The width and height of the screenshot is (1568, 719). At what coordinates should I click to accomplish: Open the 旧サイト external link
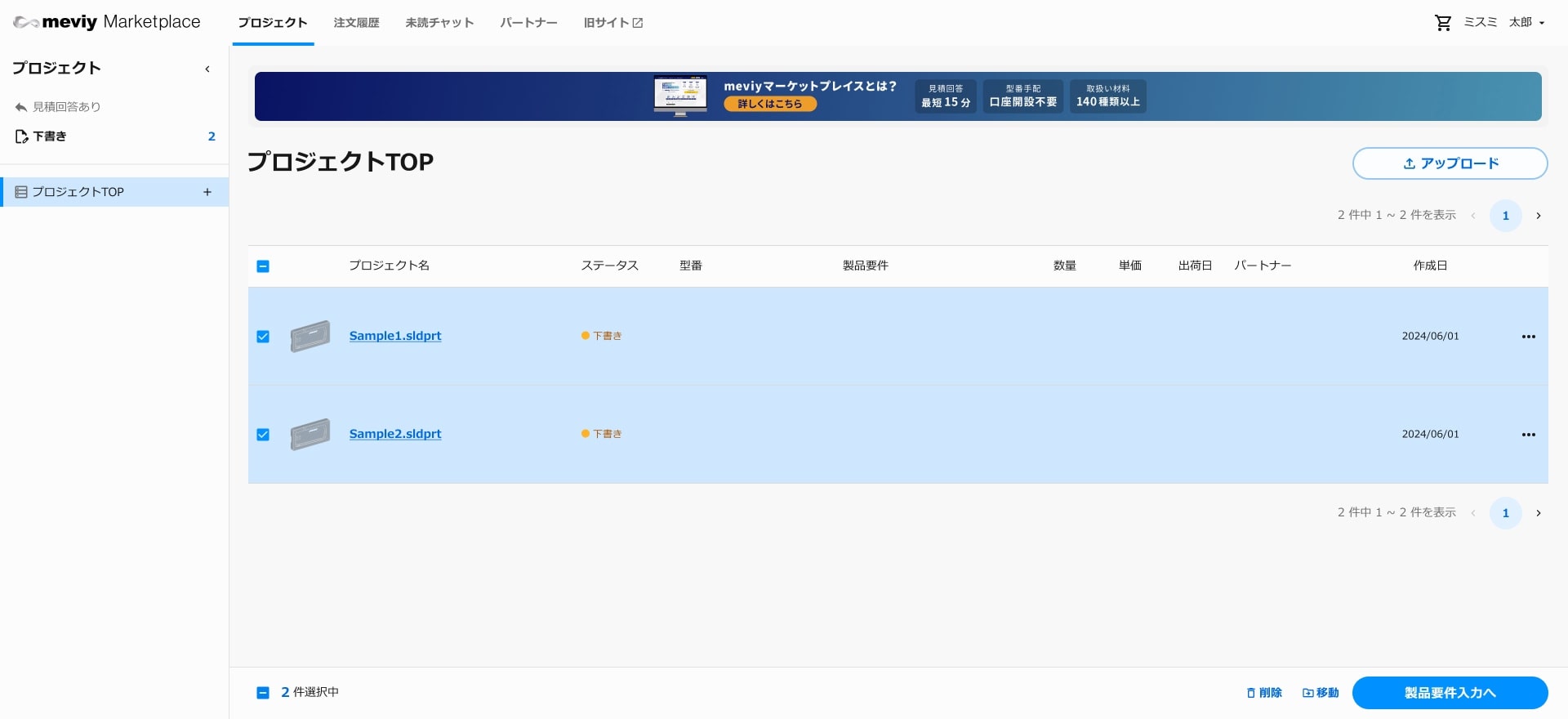click(613, 22)
